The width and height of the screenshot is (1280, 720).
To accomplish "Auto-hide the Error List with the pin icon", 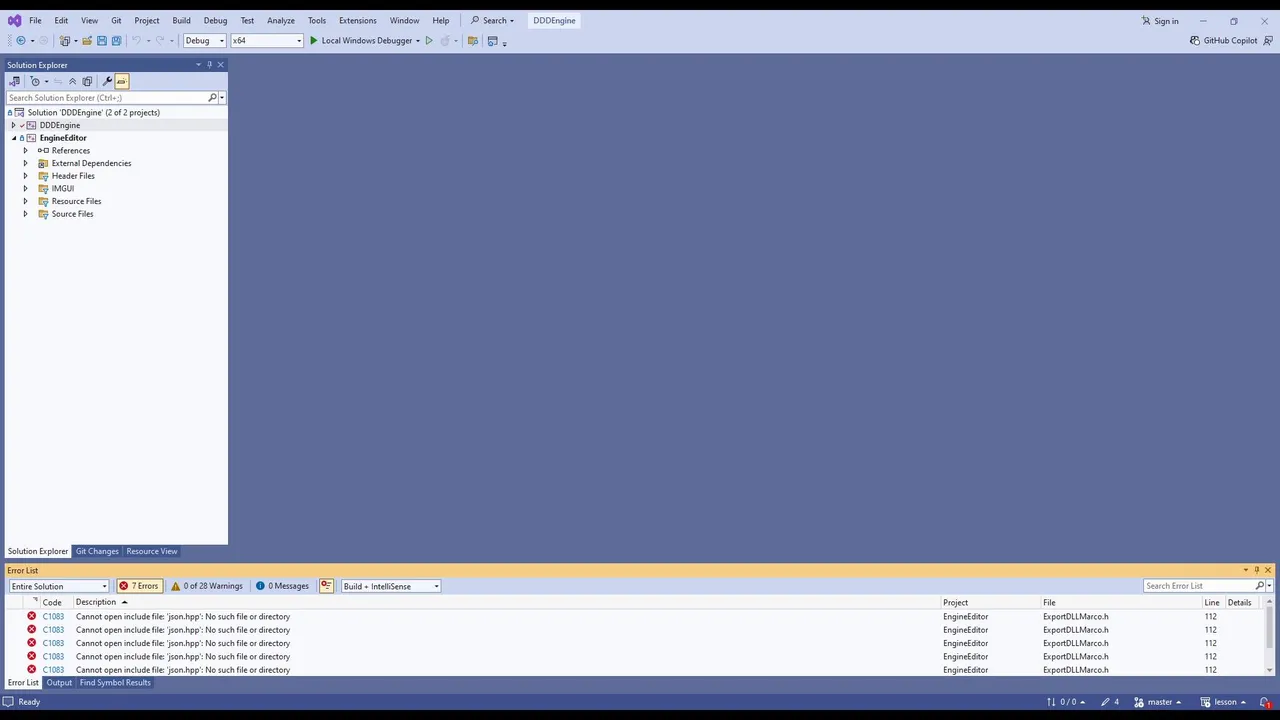I will coord(1257,570).
